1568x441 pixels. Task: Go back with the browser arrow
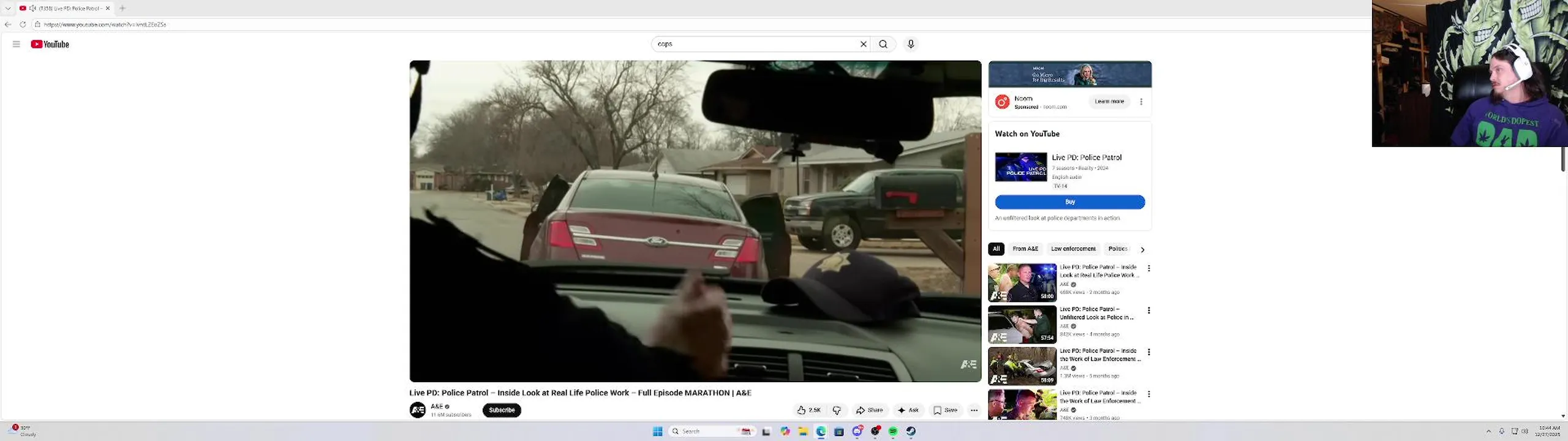tap(8, 24)
